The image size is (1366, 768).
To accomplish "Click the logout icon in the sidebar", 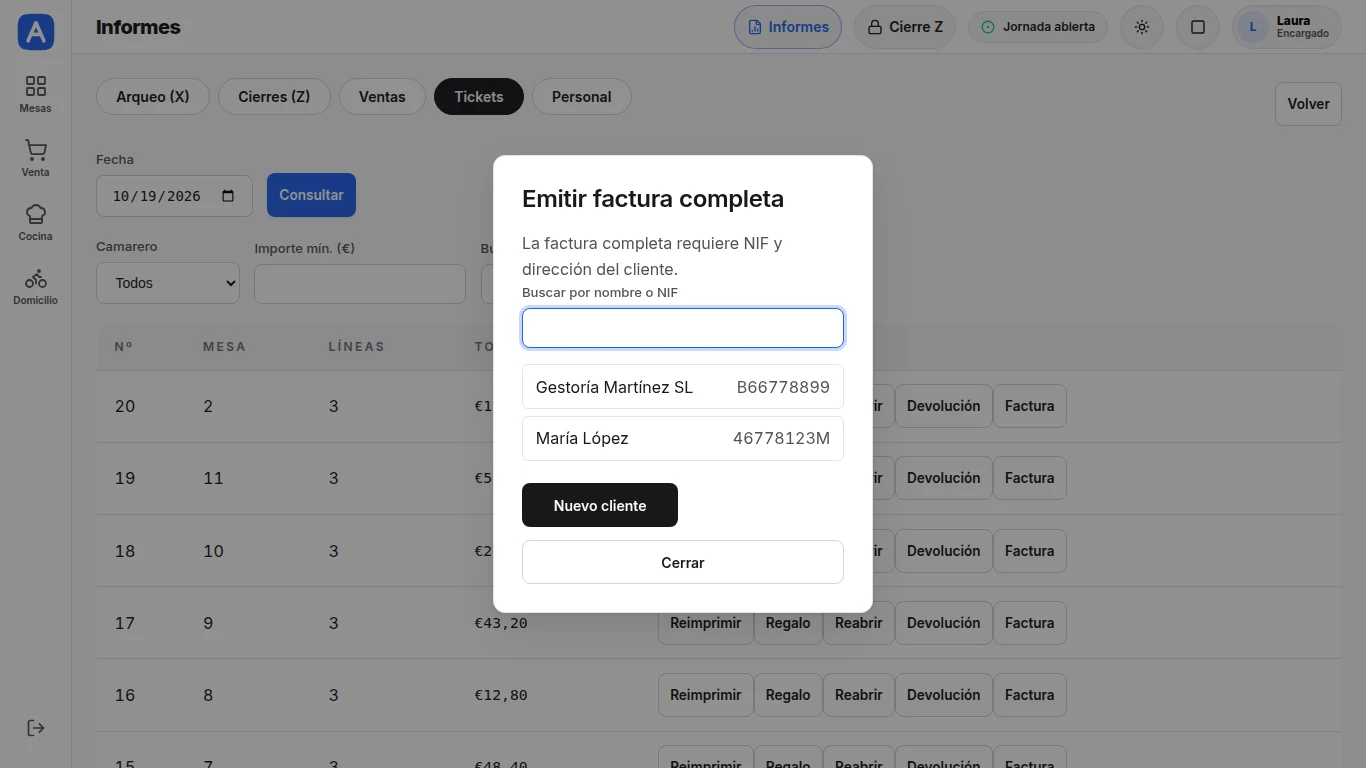I will coord(36,728).
